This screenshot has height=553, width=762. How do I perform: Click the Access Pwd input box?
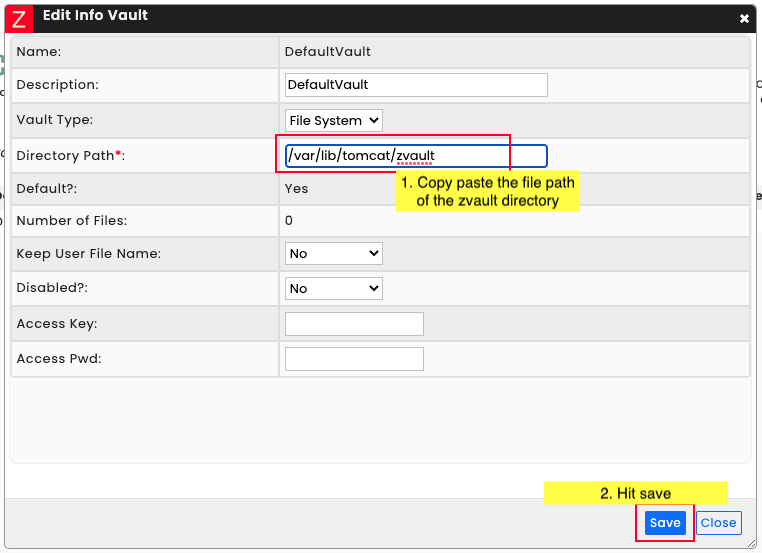(x=354, y=359)
